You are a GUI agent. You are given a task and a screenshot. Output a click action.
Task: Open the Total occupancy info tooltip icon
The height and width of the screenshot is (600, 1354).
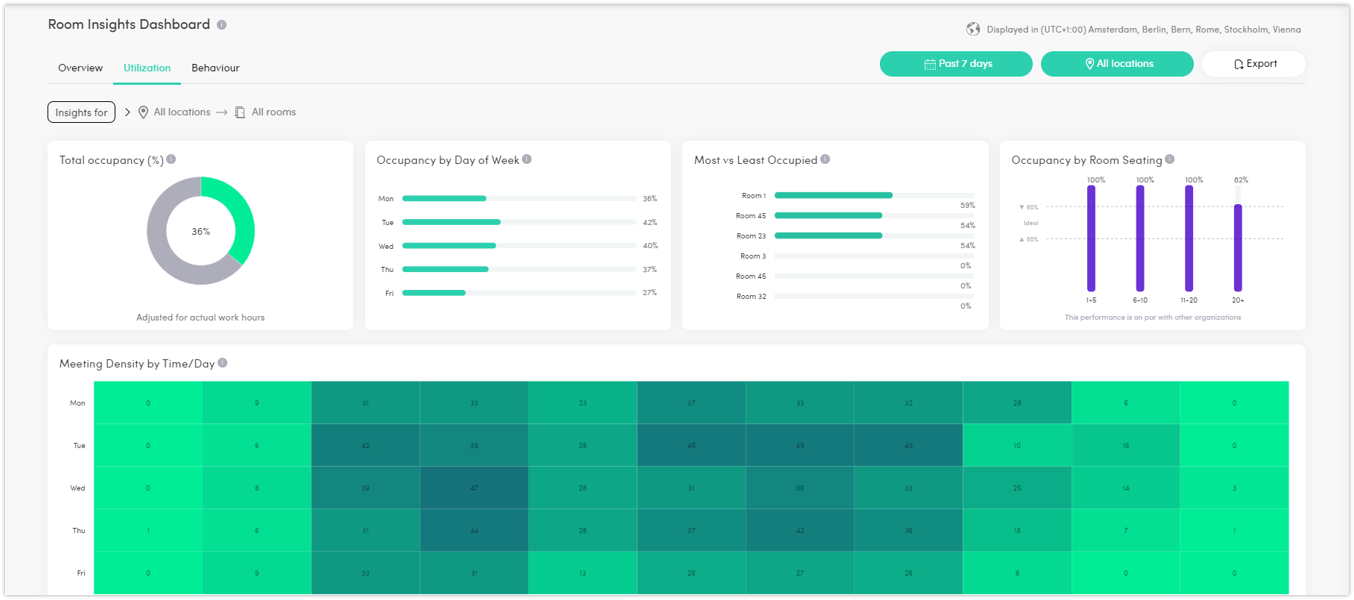(172, 158)
